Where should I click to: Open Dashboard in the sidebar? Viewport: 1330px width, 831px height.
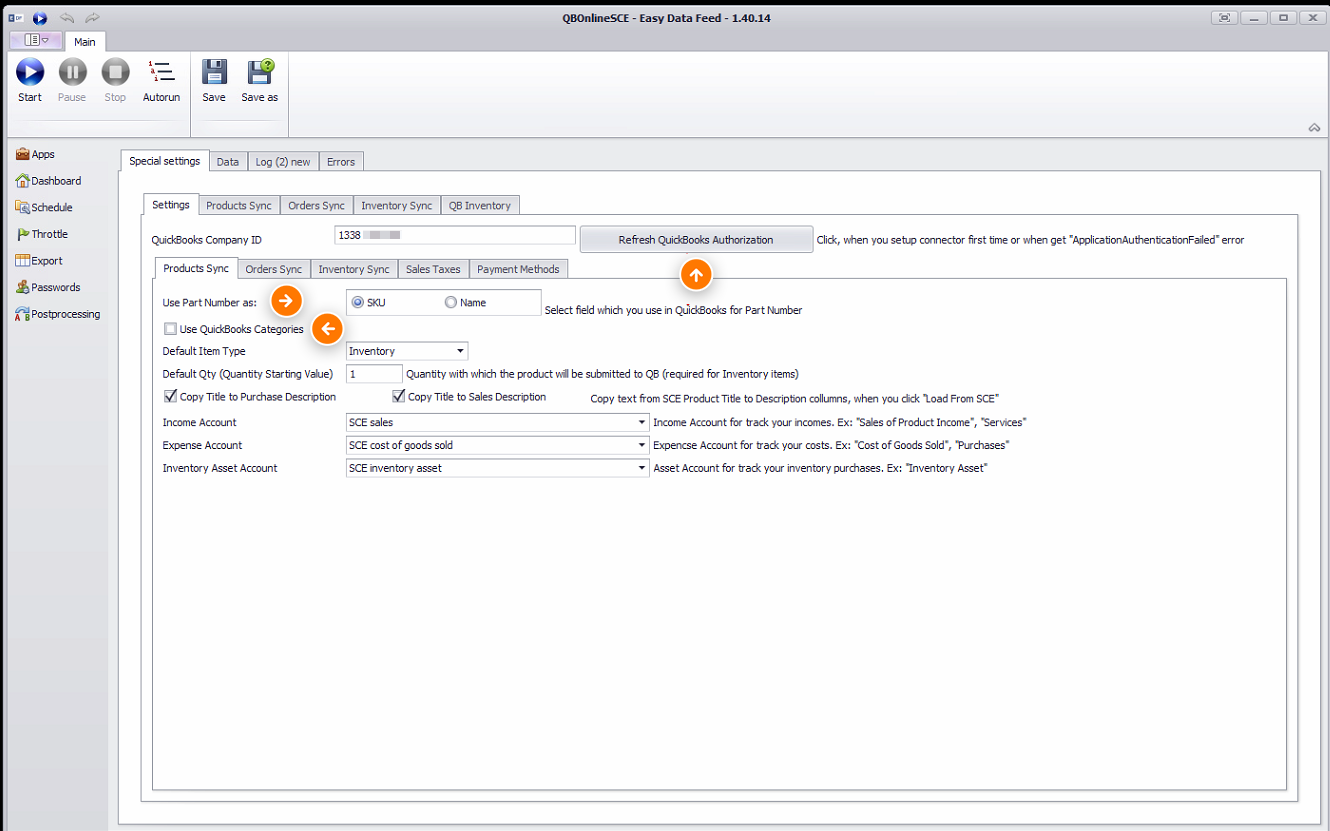[x=49, y=181]
